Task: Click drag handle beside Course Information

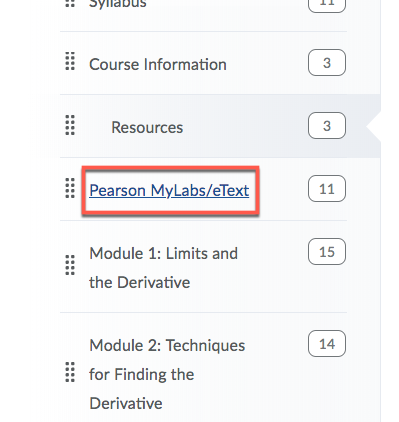Action: pyautogui.click(x=70, y=61)
